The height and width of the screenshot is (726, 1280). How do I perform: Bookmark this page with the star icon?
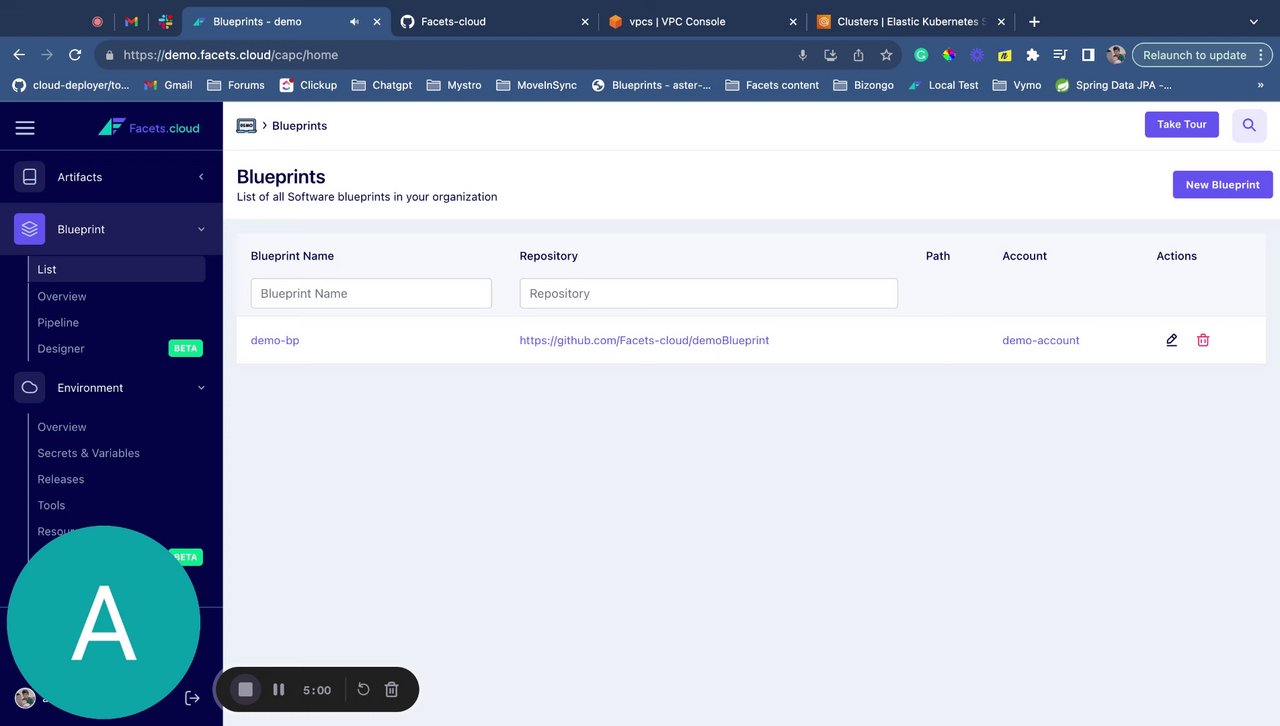[x=886, y=55]
